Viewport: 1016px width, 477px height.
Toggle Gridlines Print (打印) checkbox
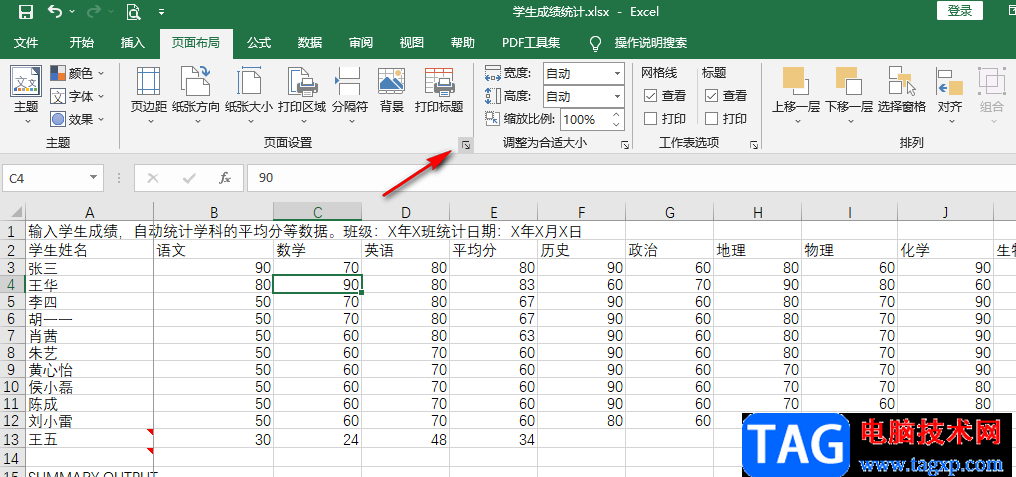(x=651, y=119)
